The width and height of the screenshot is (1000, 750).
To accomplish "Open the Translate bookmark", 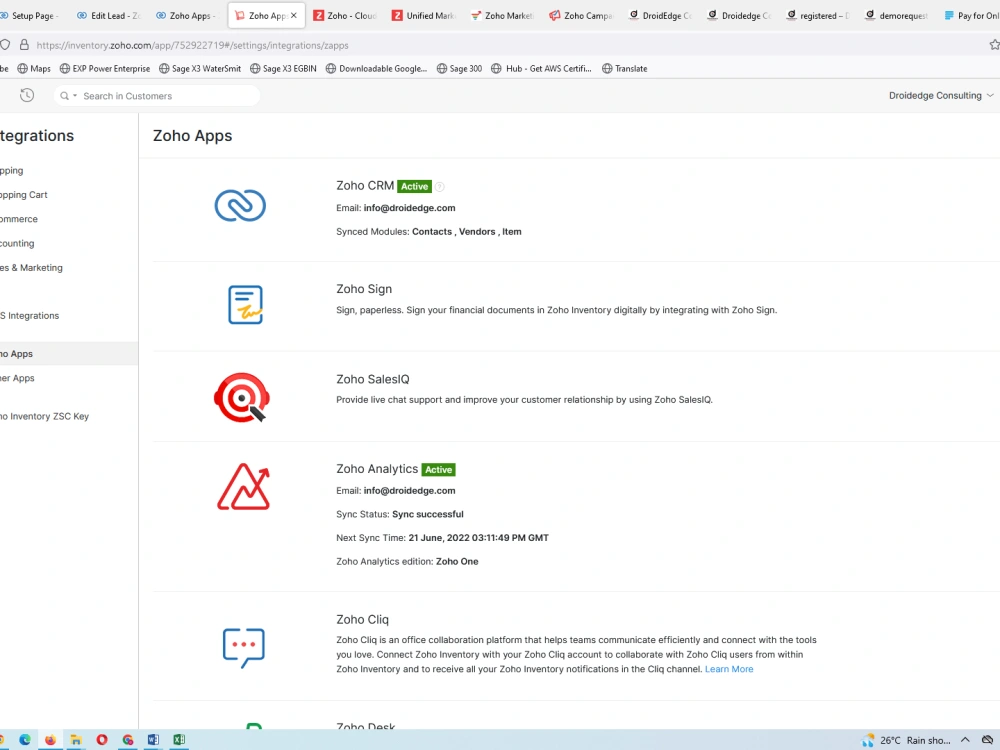I will (625, 68).
